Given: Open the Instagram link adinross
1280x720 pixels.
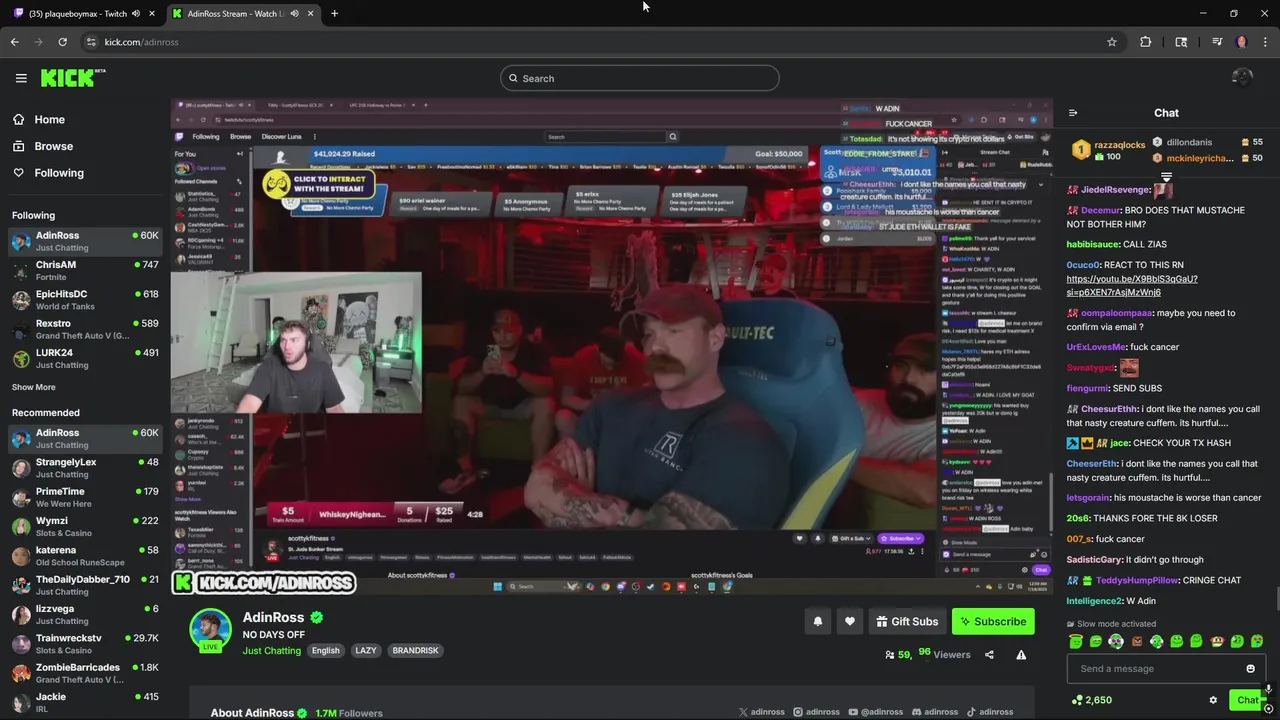Looking at the screenshot, I should pos(817,712).
